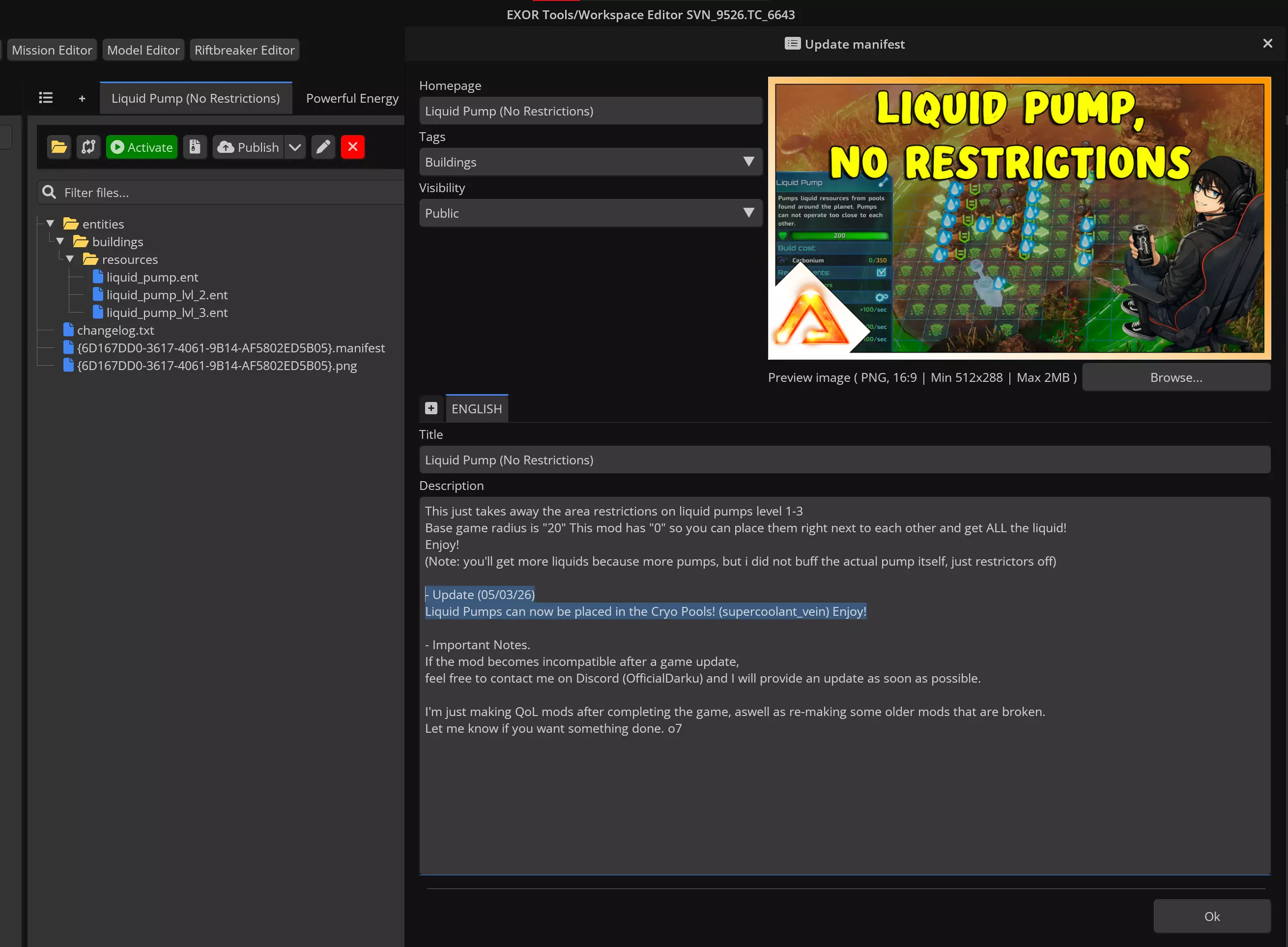Confirm with the Ok button
Viewport: 1288px width, 947px height.
tap(1211, 916)
